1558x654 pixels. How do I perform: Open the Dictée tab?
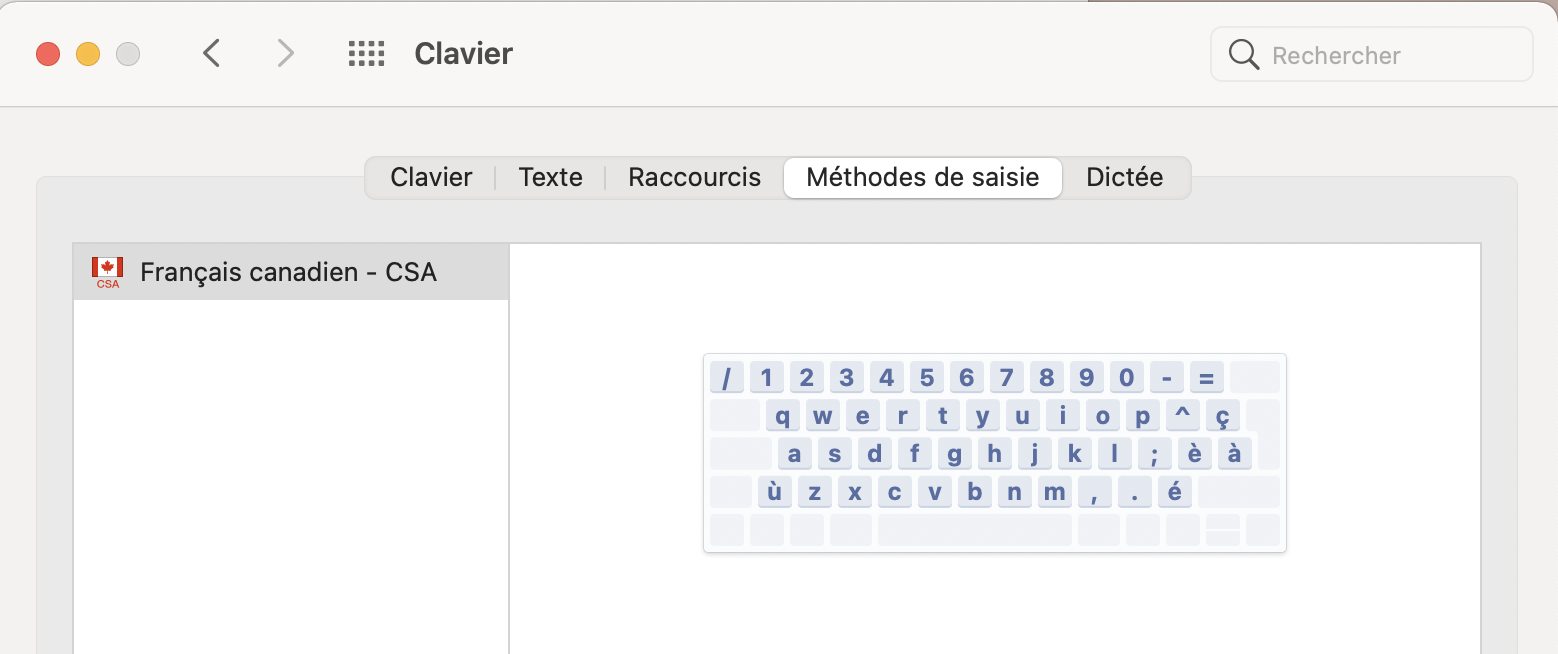point(1124,178)
